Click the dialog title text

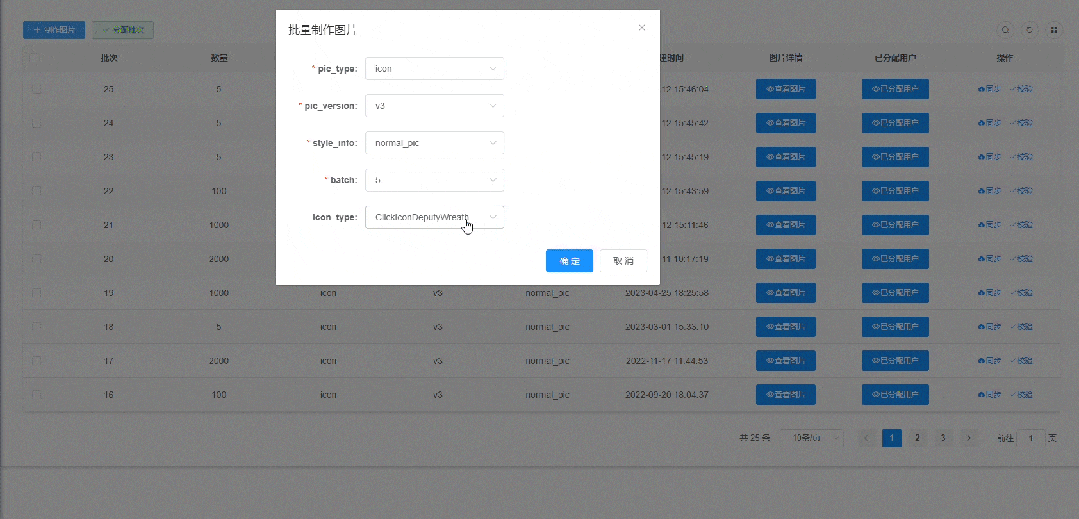[321, 29]
